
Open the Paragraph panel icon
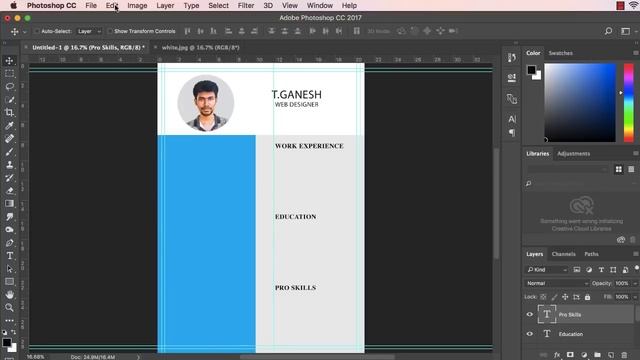[x=512, y=133]
